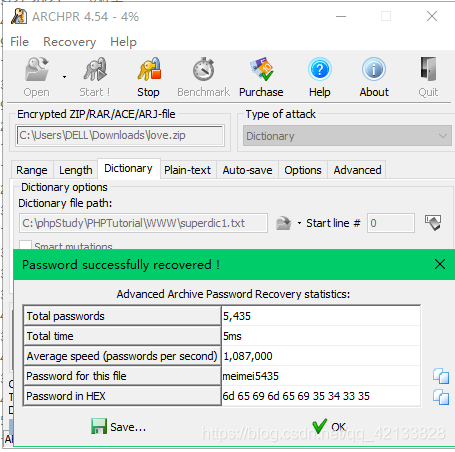Viewport: 455px width, 452px height.
Task: Click the encrypted file path field
Action: point(120,135)
